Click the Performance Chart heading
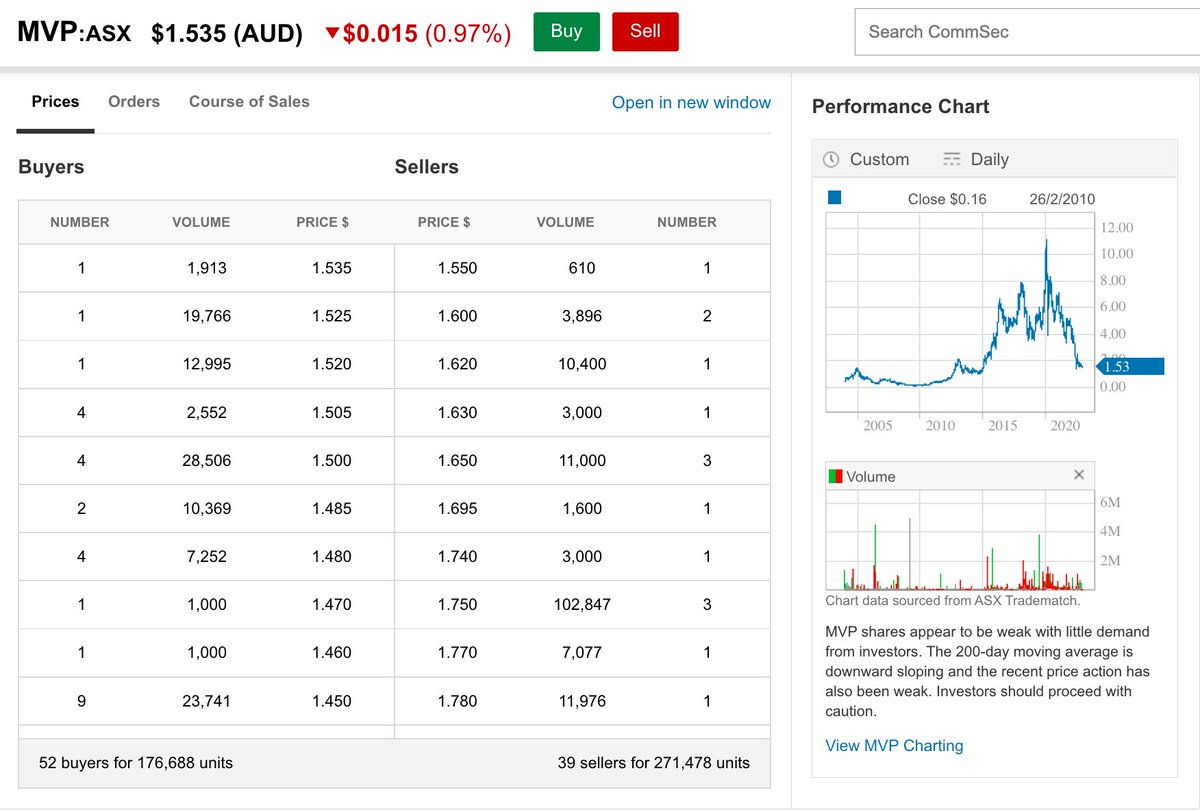 (x=900, y=106)
